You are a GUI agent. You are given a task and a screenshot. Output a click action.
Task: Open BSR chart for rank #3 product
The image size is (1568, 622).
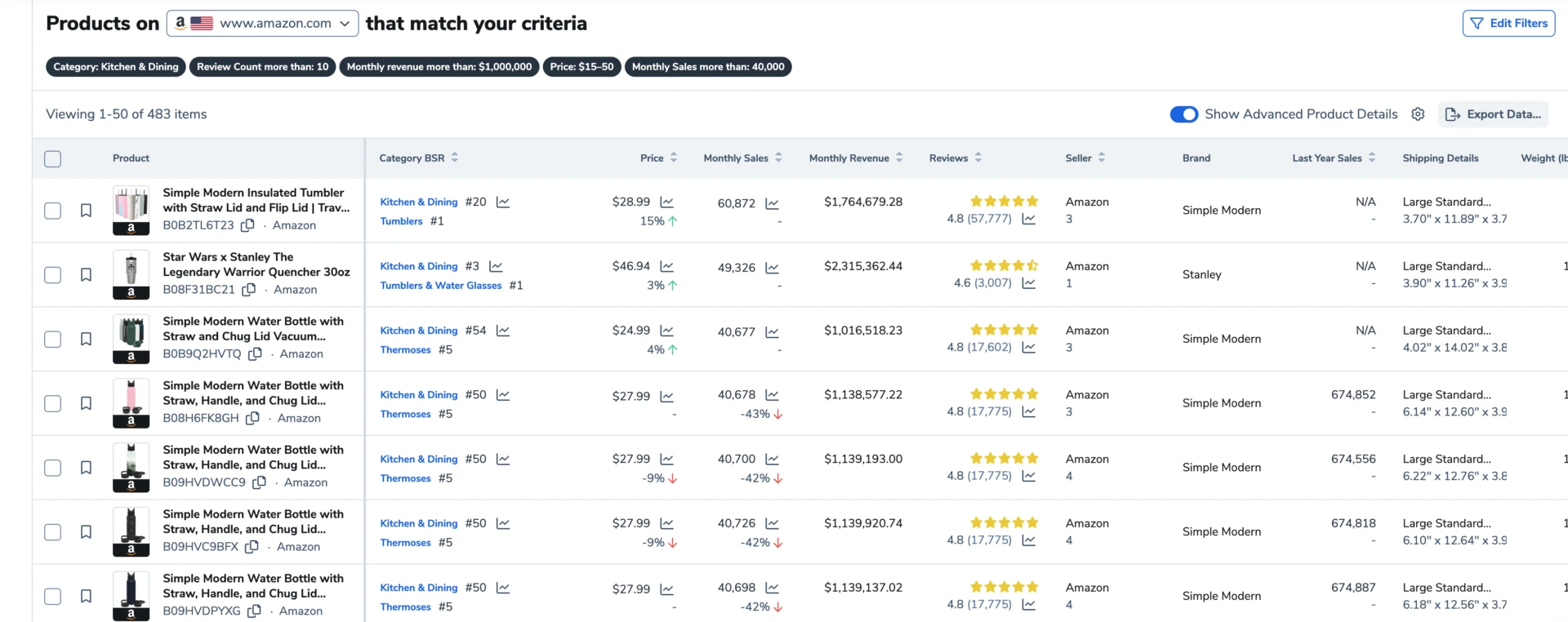coord(496,267)
